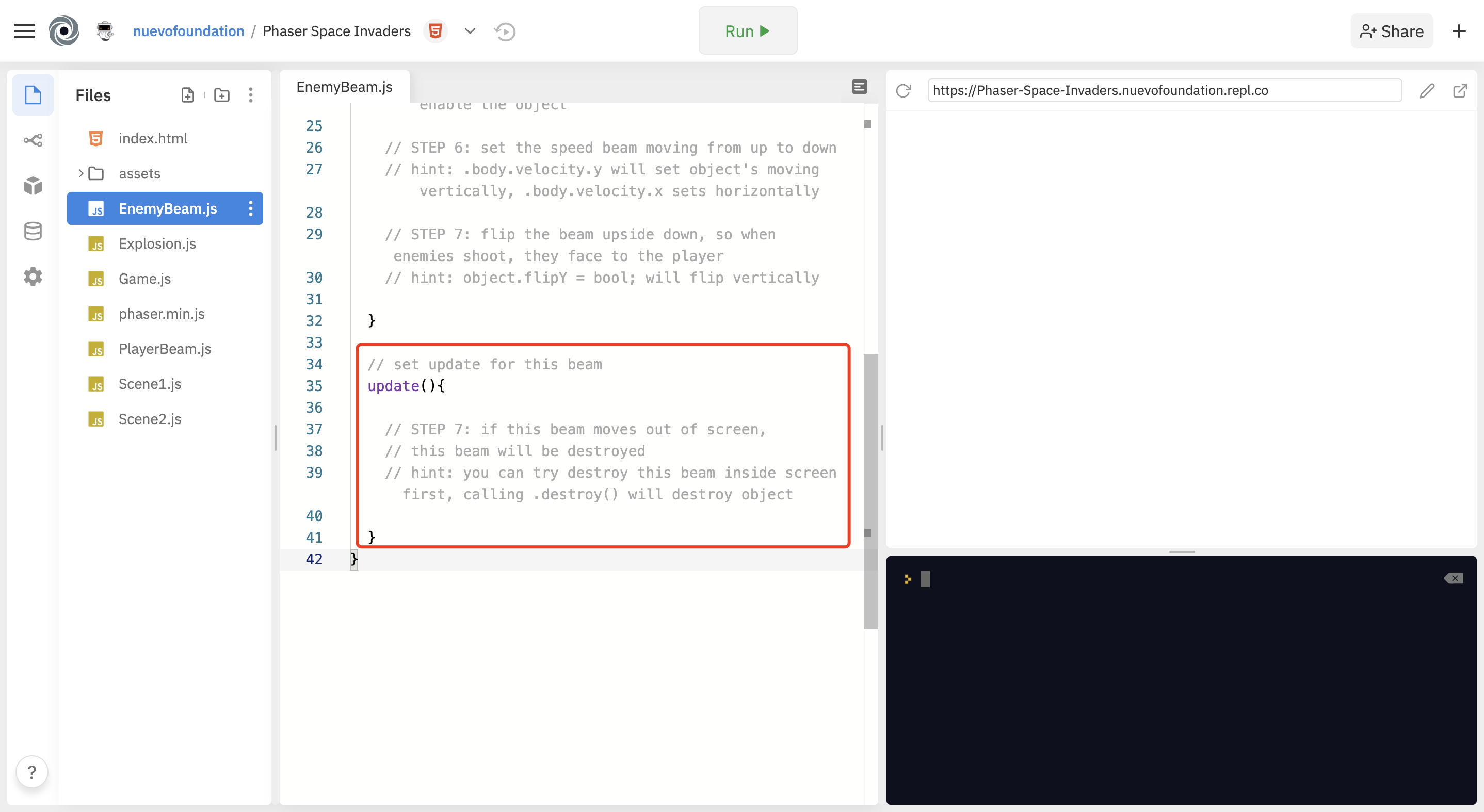Open the hamburger main menu
1484x812 pixels.
point(24,31)
